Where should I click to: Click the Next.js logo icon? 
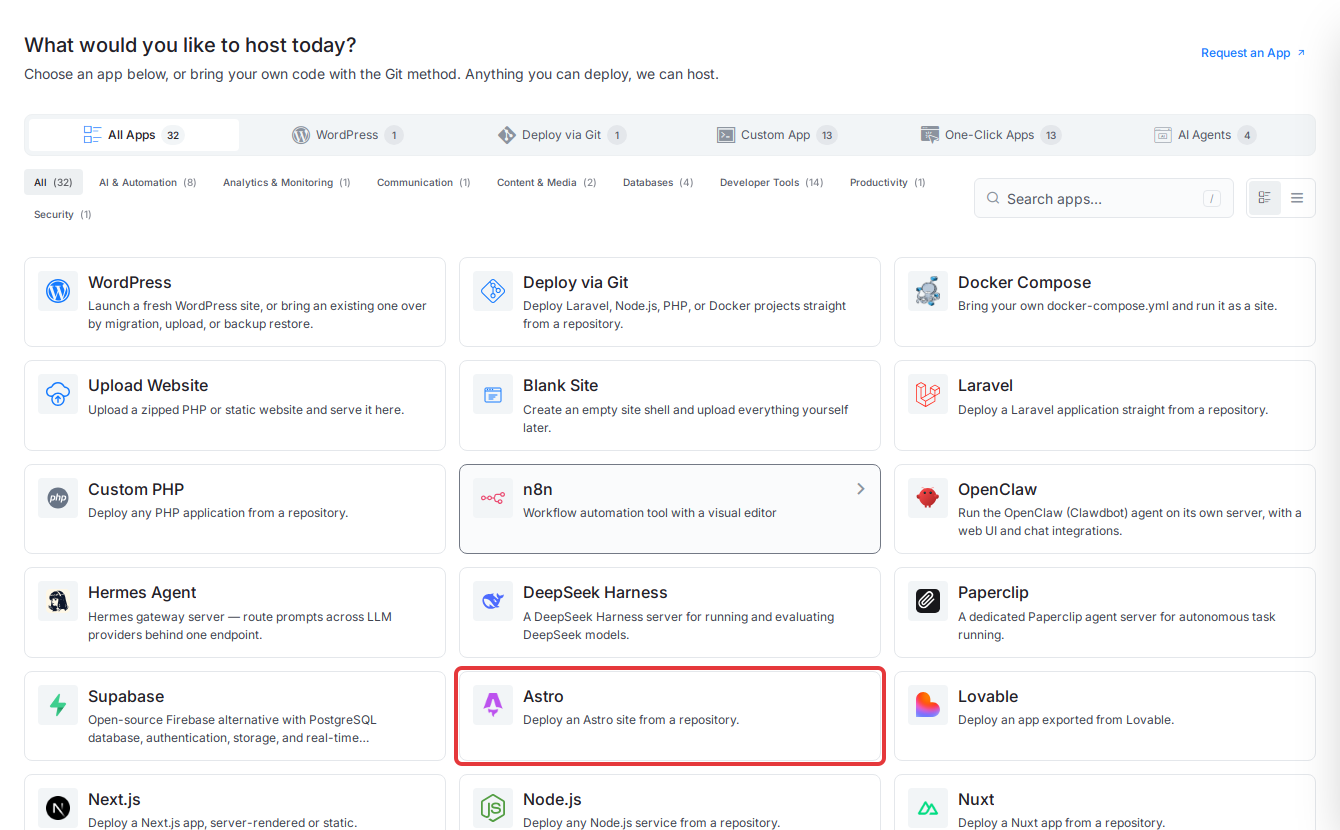(58, 808)
